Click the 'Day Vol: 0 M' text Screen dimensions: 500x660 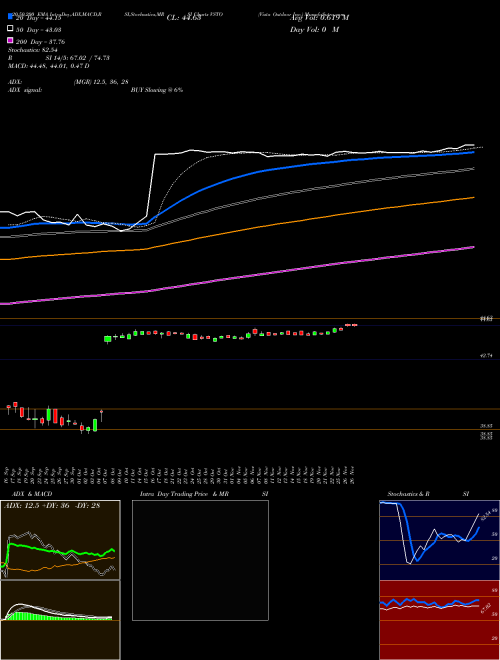[x=314, y=29]
